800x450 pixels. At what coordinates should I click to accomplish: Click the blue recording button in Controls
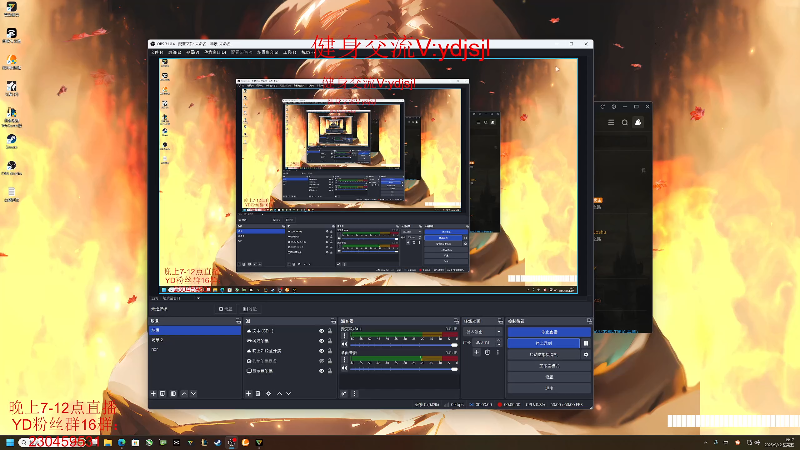(x=543, y=343)
